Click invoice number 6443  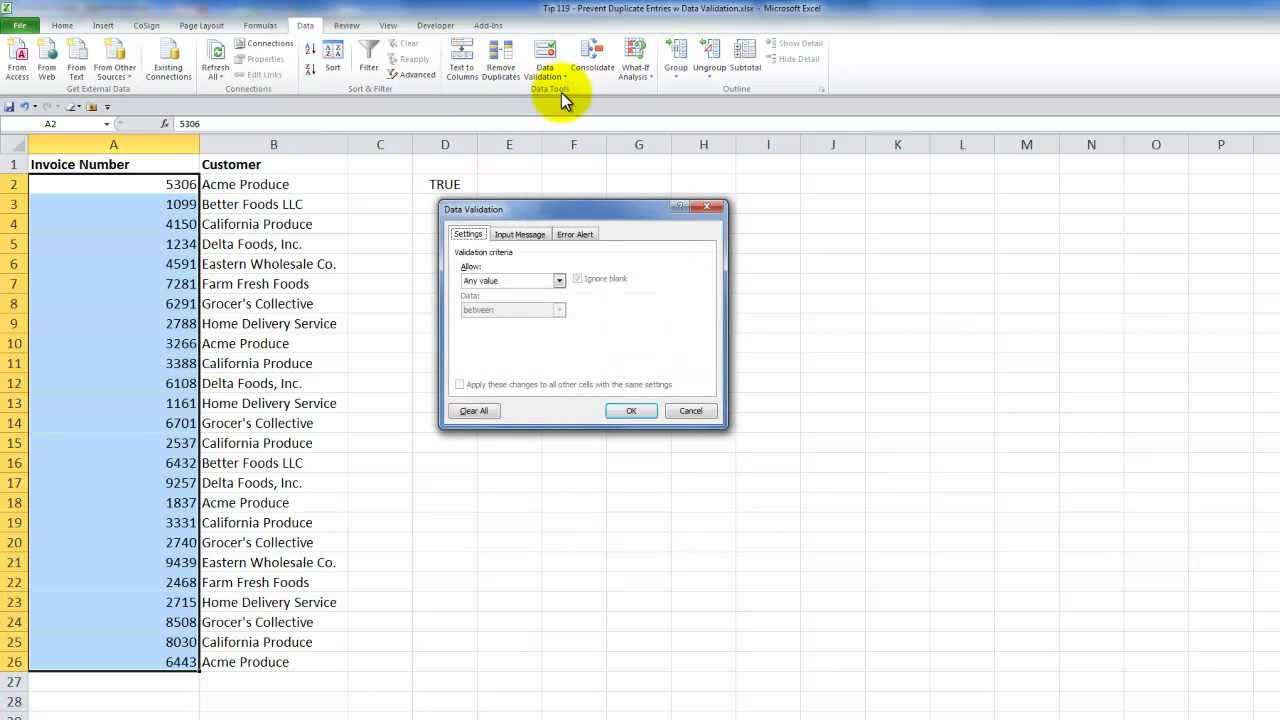[114, 662]
